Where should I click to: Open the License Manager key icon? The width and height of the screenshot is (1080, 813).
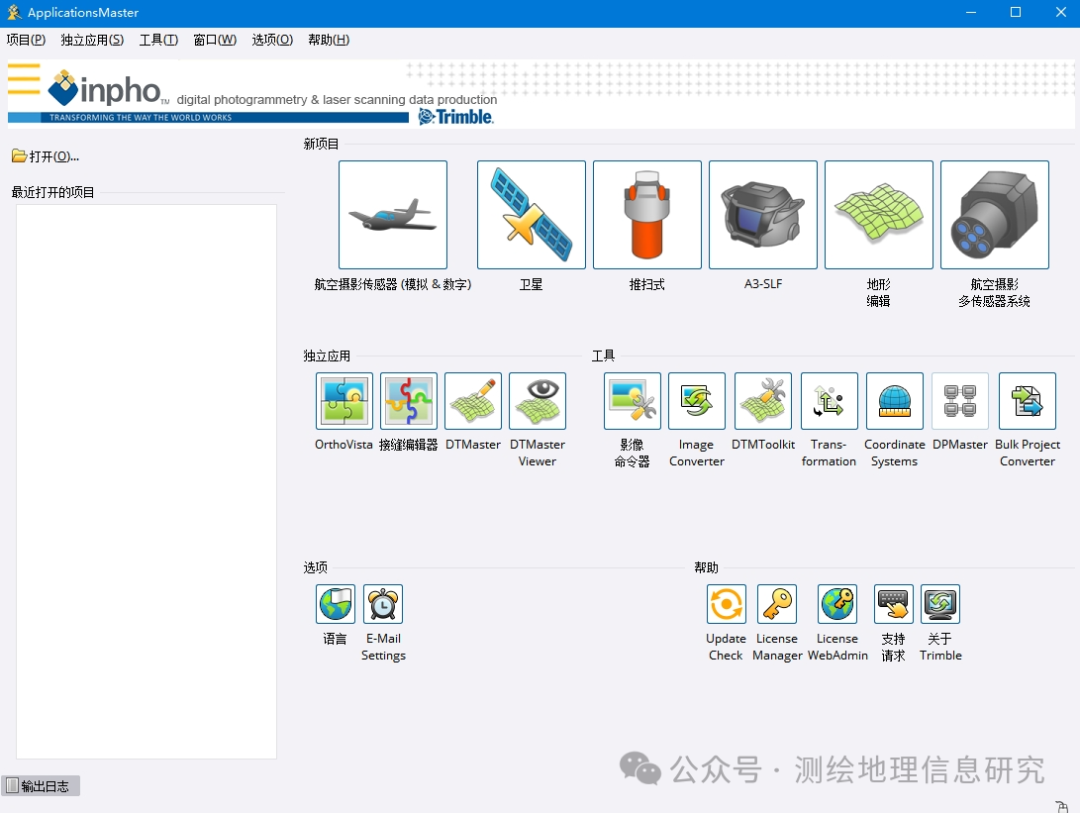[x=777, y=604]
